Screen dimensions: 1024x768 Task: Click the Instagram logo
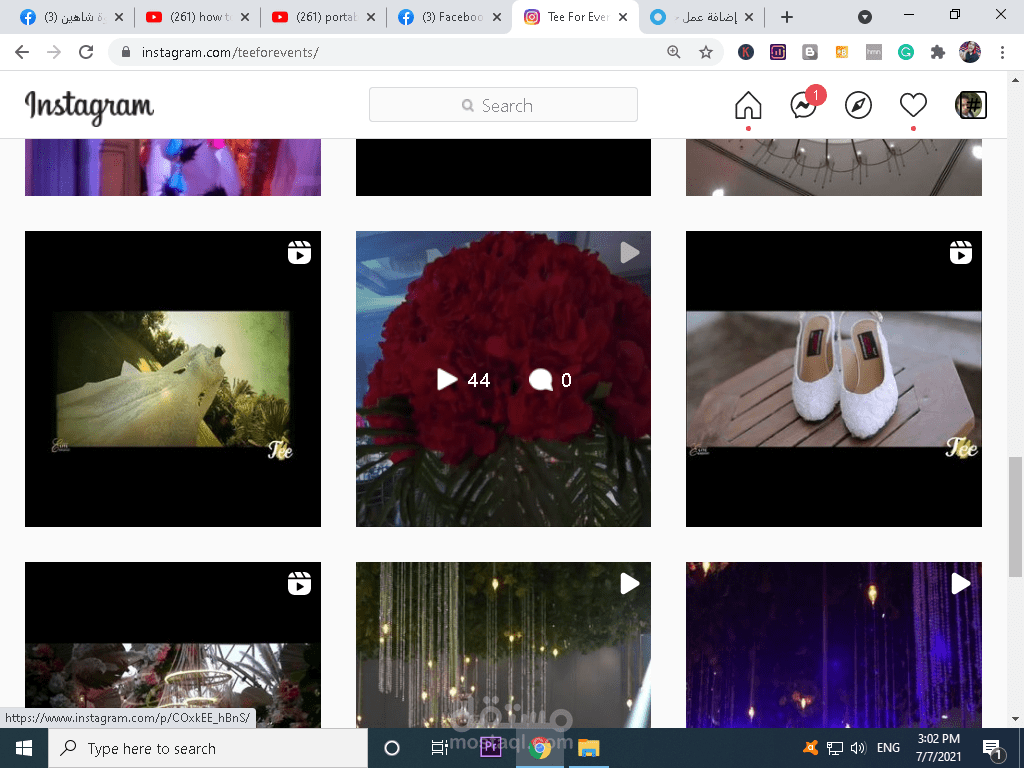[89, 106]
